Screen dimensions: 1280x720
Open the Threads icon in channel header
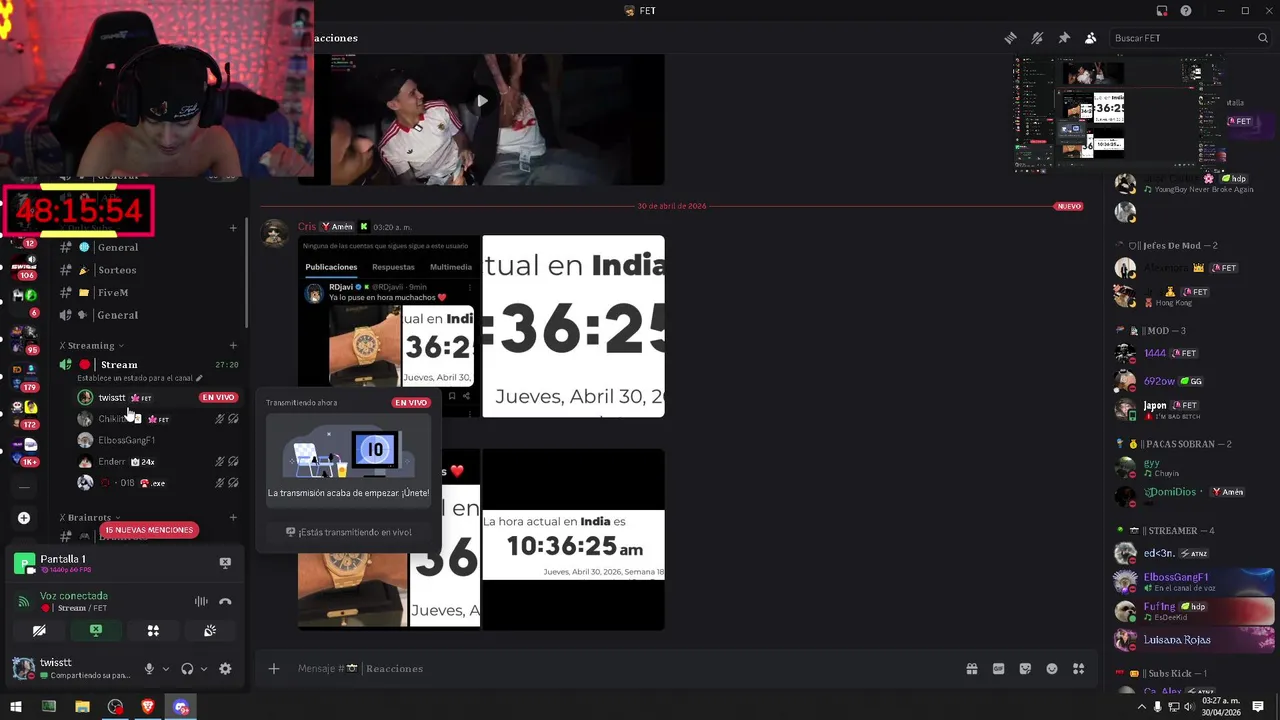1010,38
